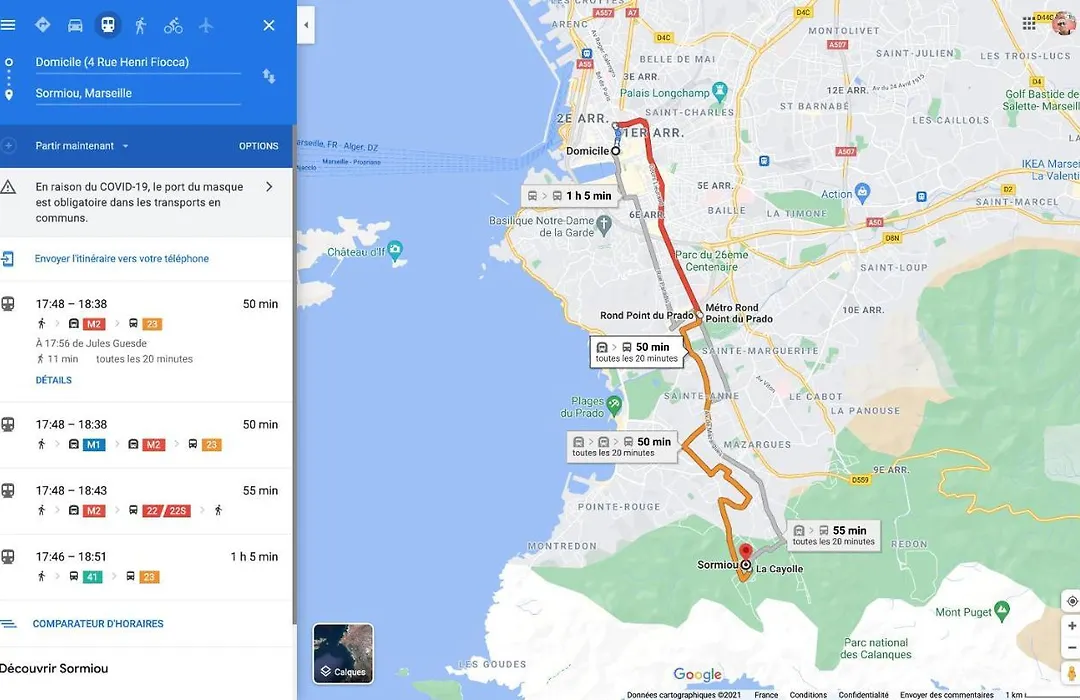Switch layers with Calques thumbnail

tap(343, 653)
